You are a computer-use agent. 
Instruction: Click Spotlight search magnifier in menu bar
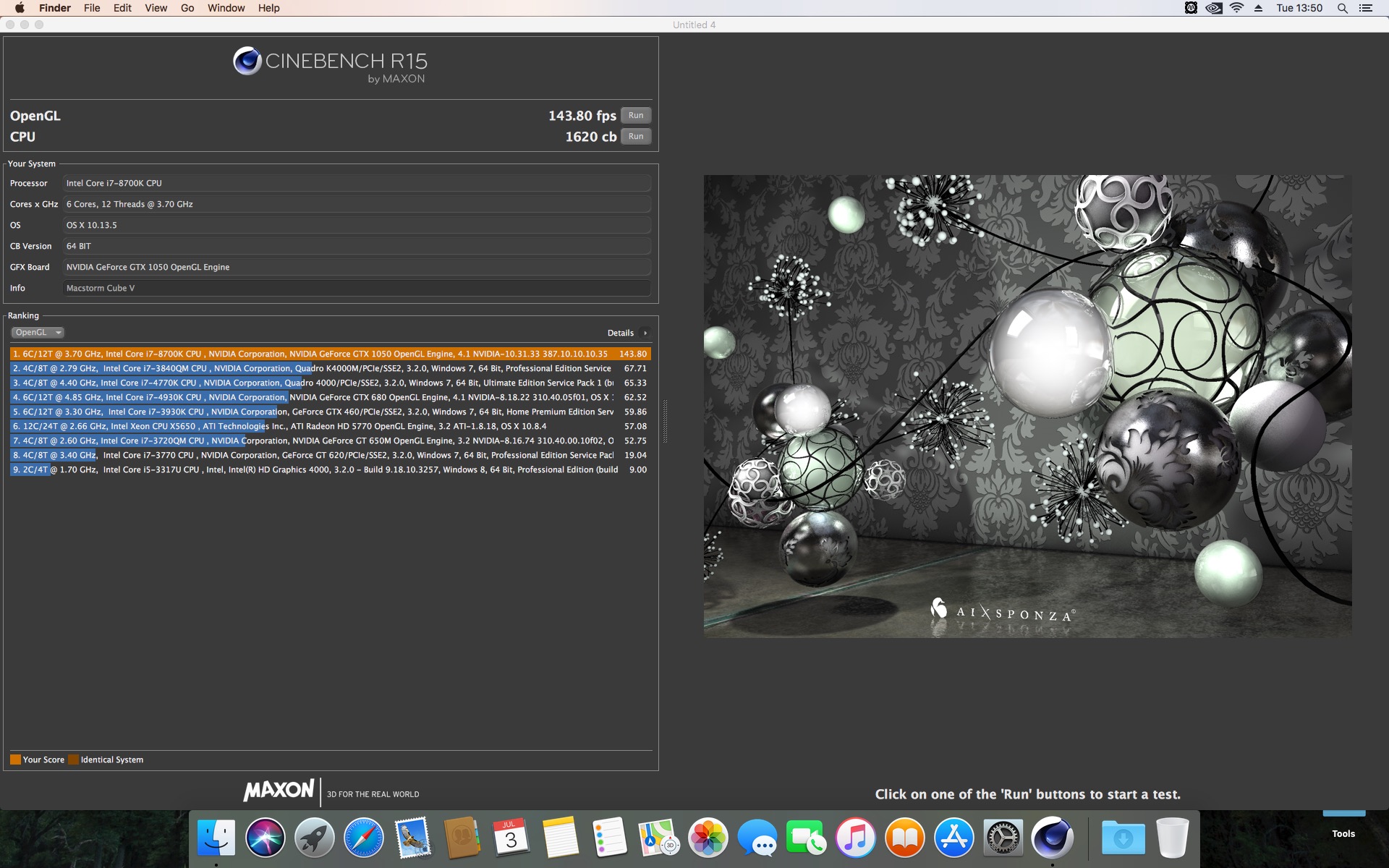[x=1342, y=8]
